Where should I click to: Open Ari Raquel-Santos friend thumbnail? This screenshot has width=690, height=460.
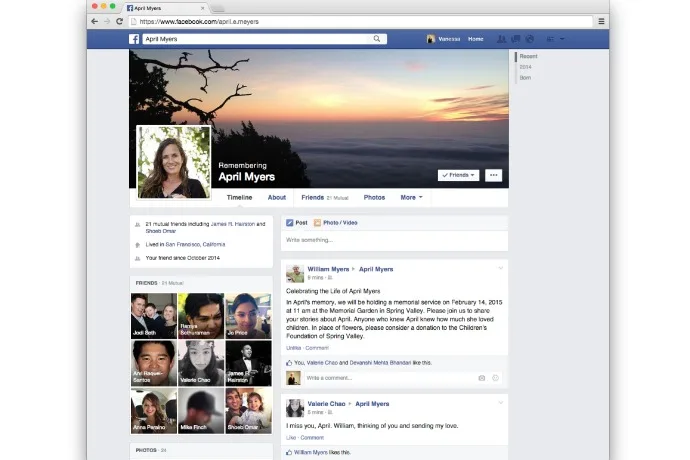(154, 363)
